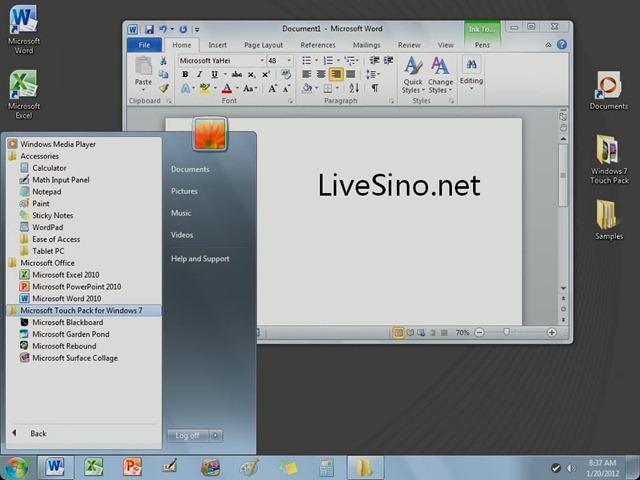Click the Grow Font button
This screenshot has width=640, height=480.
click(272, 88)
